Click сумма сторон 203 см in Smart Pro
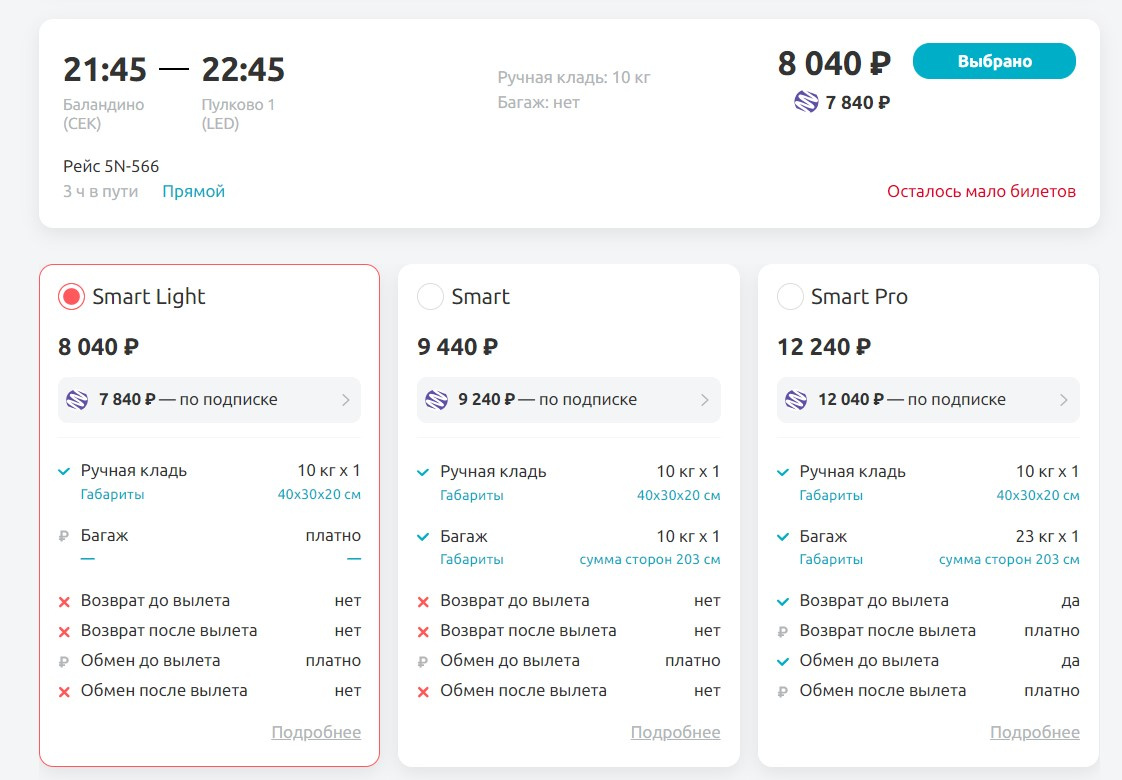The image size is (1122, 780). (x=1009, y=560)
